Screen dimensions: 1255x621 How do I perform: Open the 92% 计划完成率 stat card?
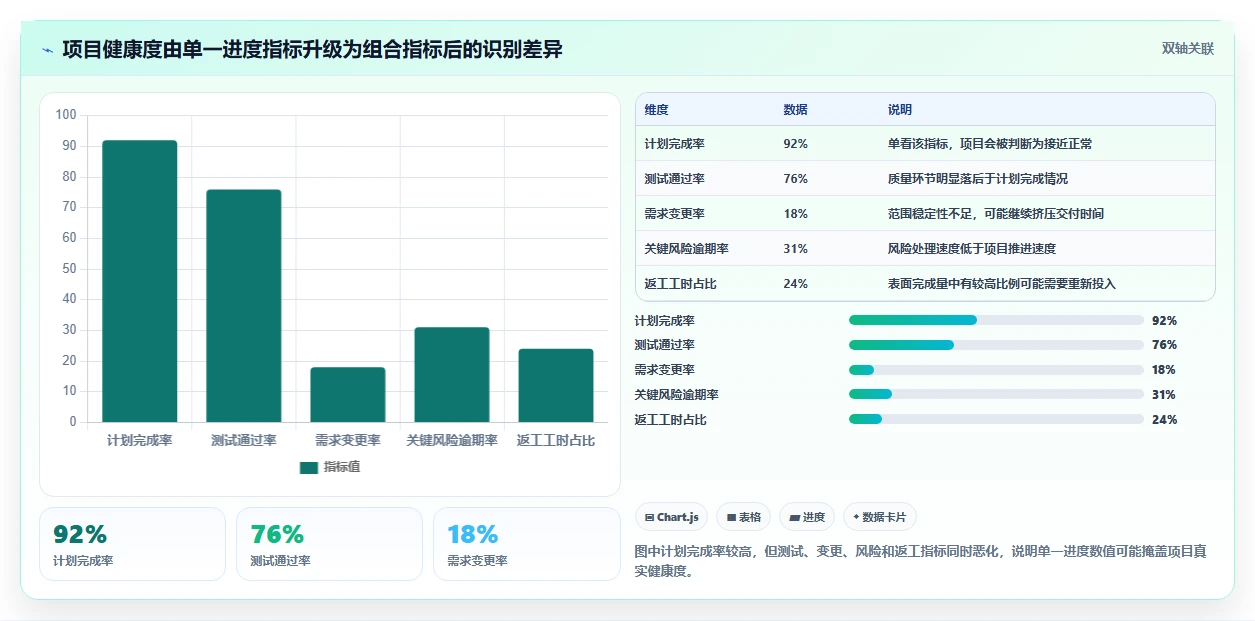point(133,544)
